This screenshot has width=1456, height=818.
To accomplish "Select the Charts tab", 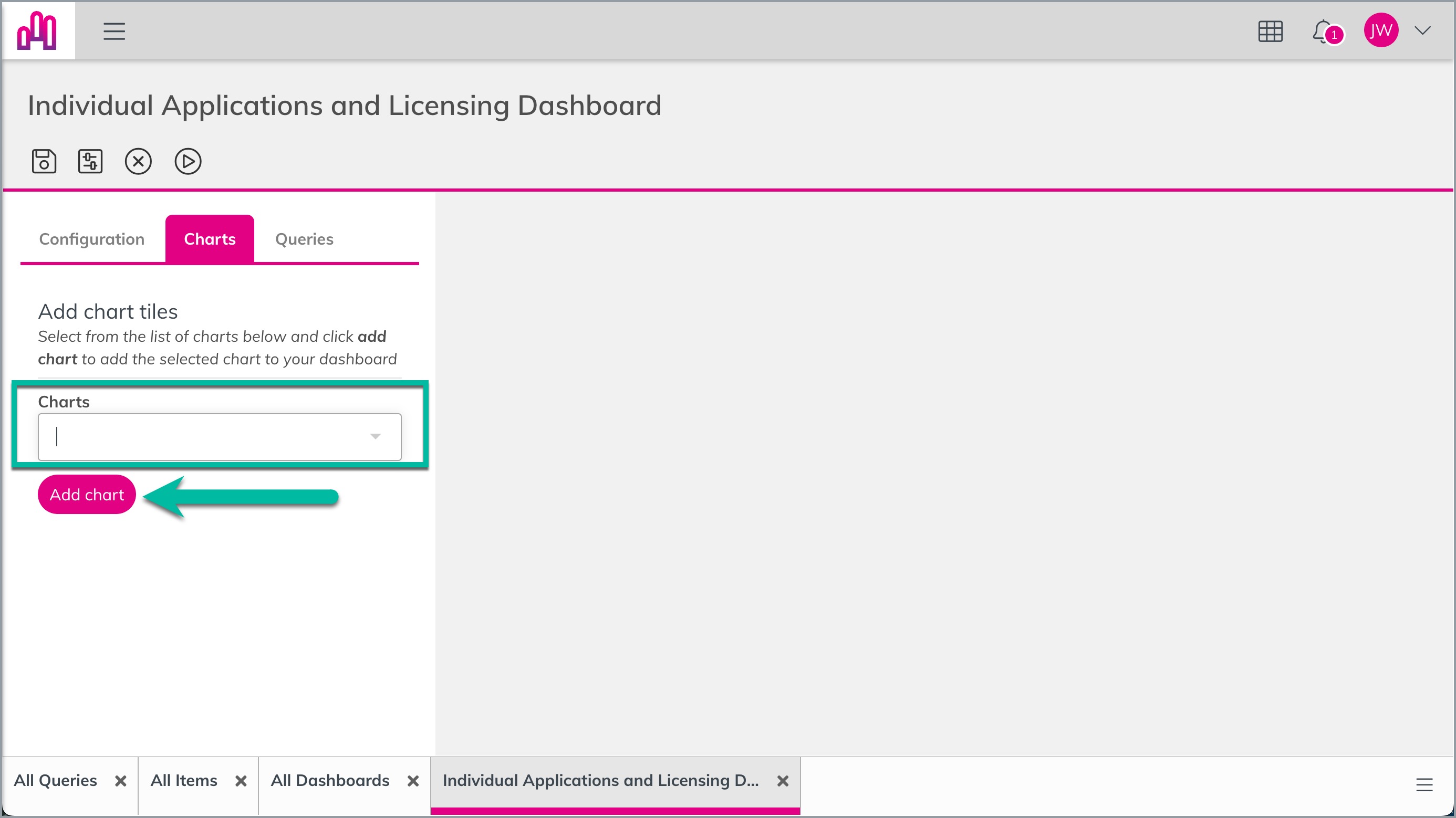I will (210, 239).
